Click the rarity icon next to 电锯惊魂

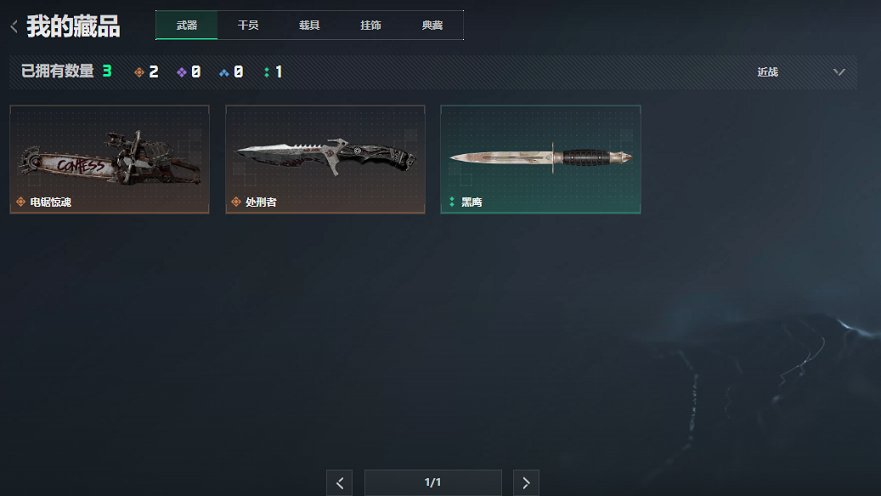21,202
